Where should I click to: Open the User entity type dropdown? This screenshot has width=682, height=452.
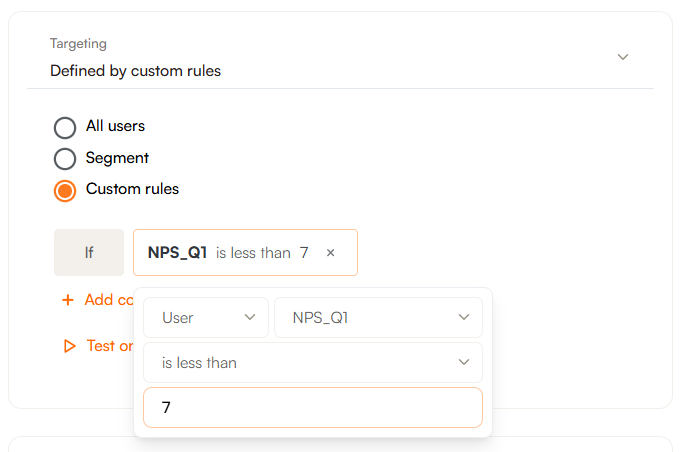(205, 318)
